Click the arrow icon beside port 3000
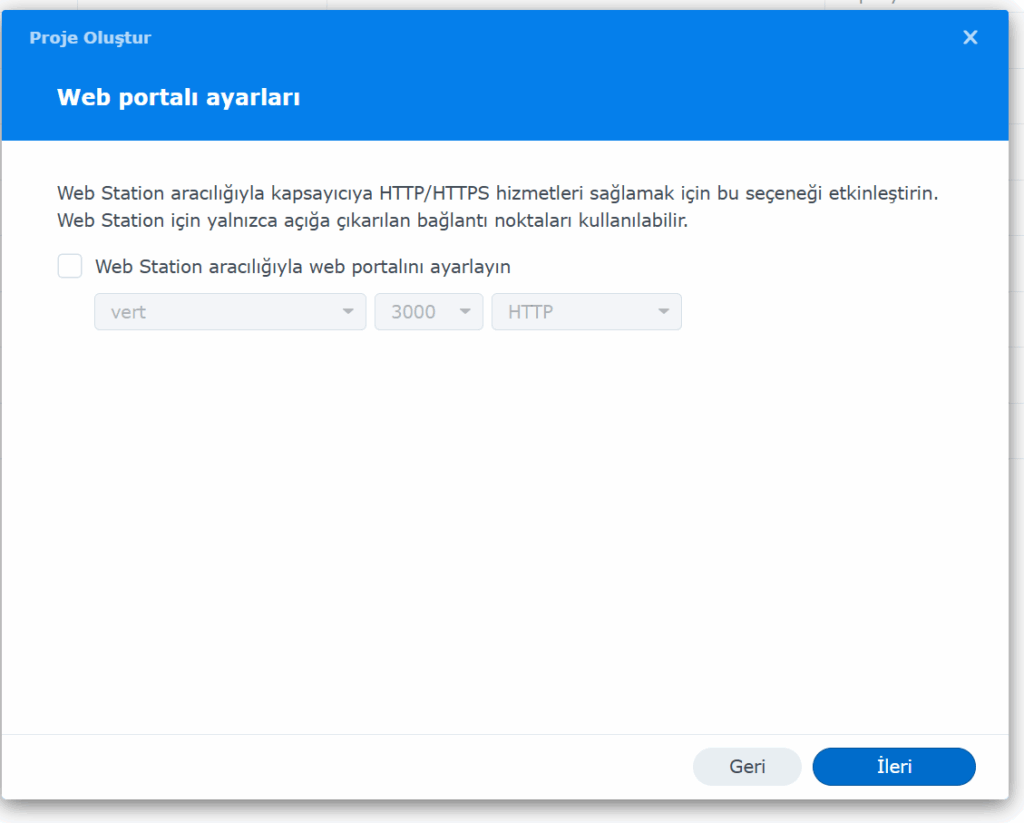 pos(464,312)
